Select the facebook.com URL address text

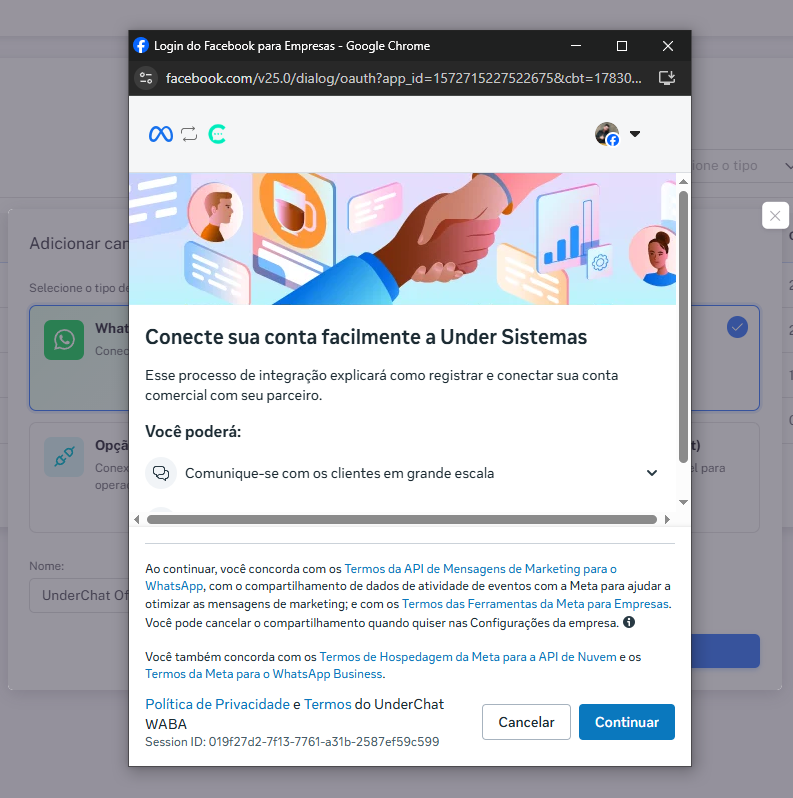(x=404, y=78)
